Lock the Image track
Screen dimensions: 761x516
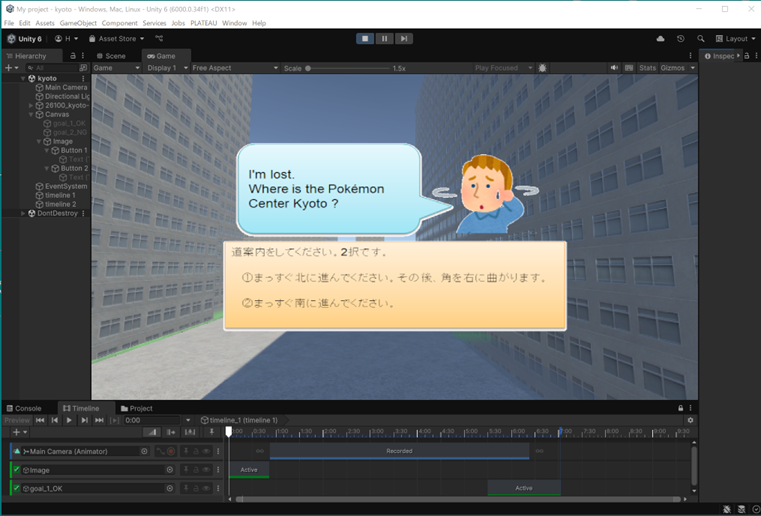pyautogui.click(x=196, y=470)
